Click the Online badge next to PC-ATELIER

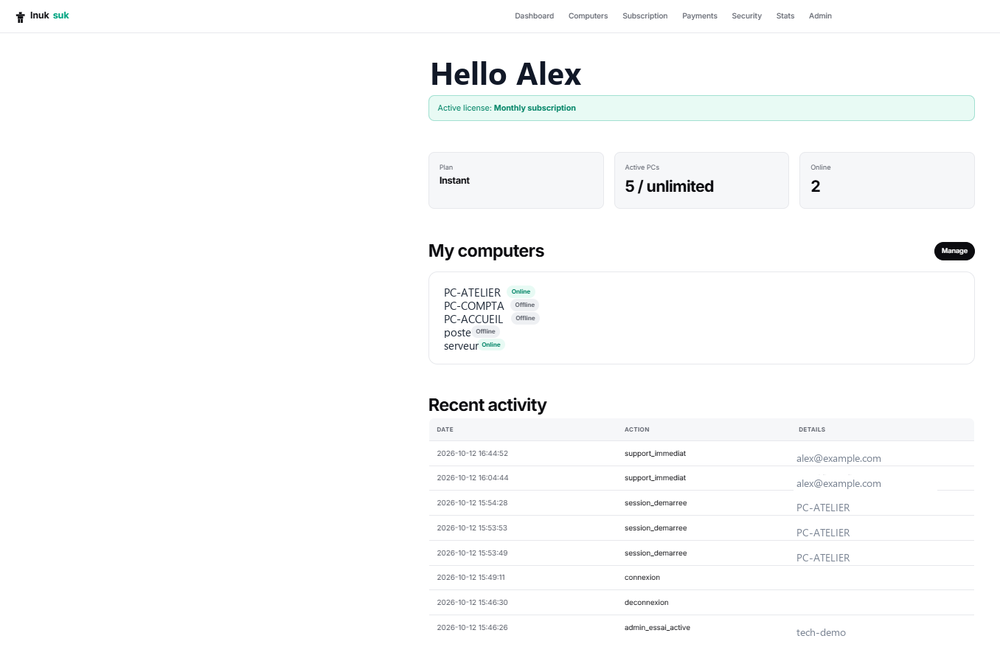(x=520, y=292)
